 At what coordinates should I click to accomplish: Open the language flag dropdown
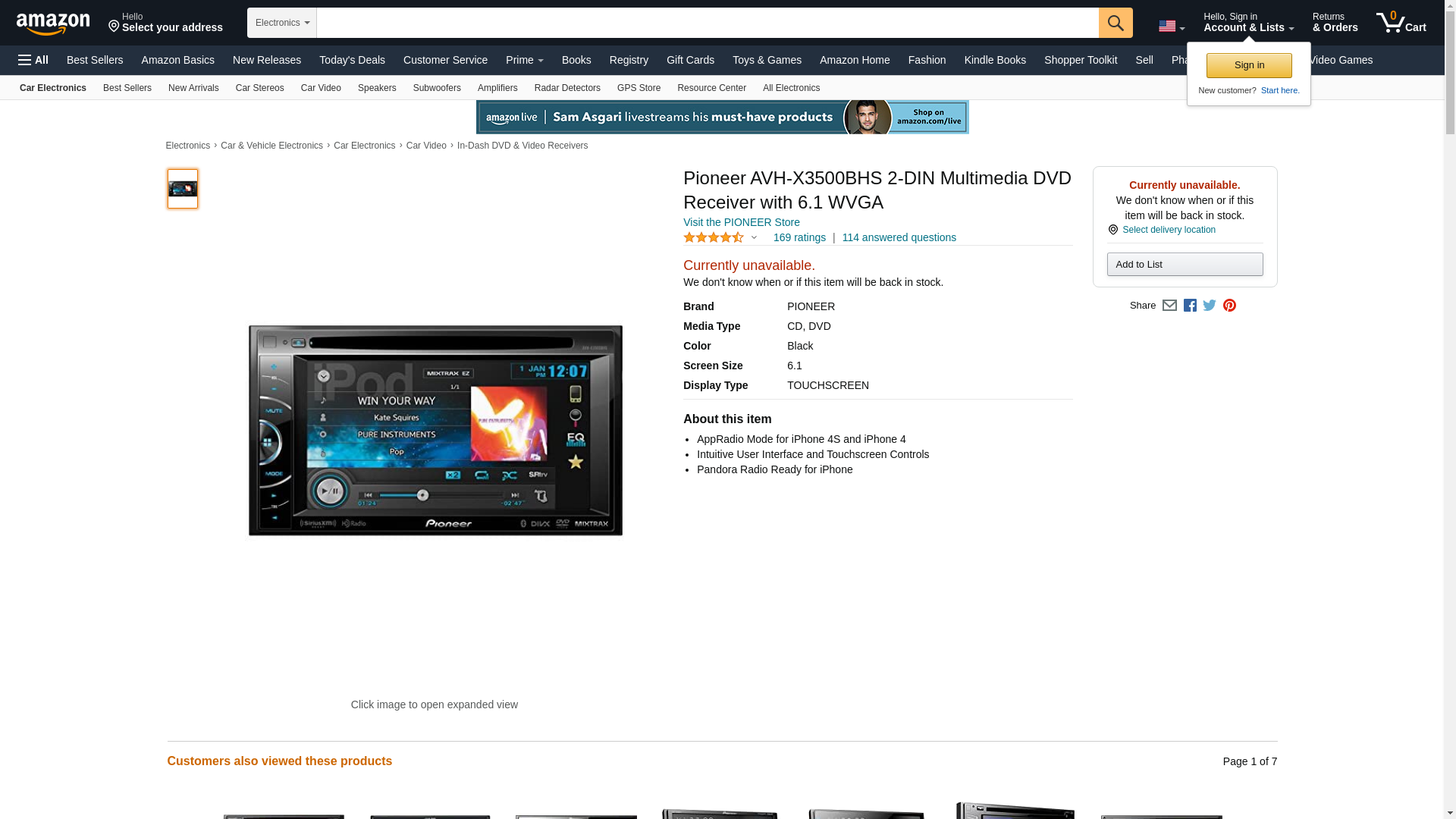[1171, 27]
